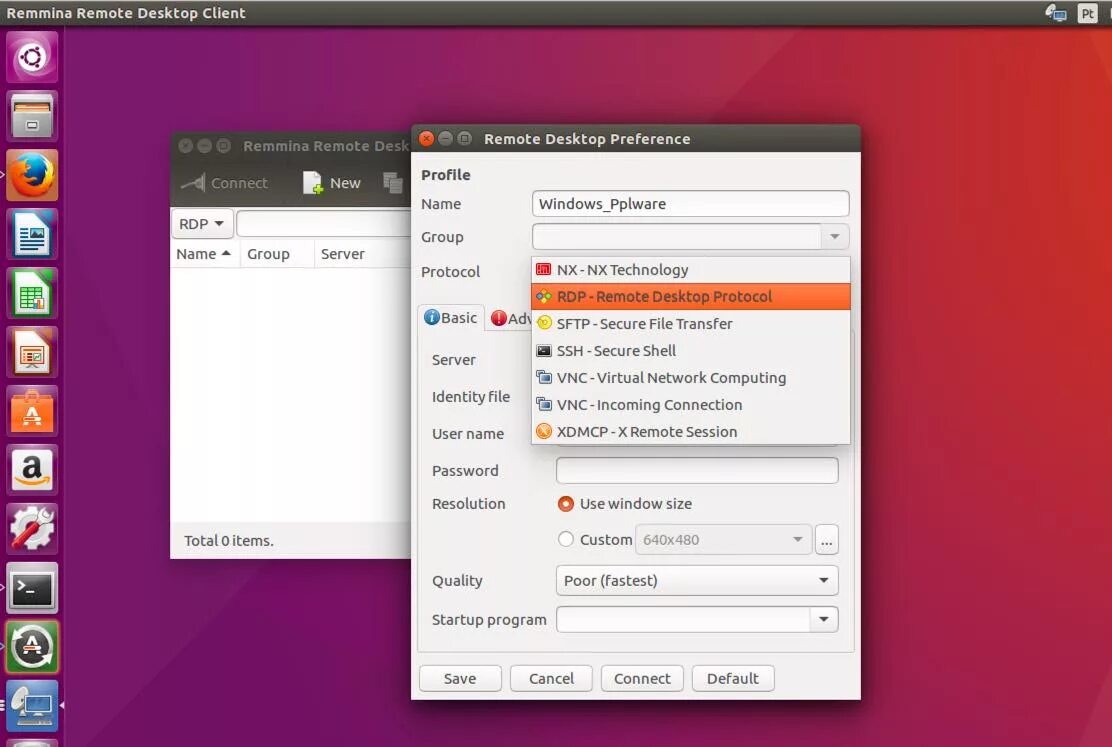This screenshot has height=747, width=1112.
Task: Click profile Name field Windows_Pplware
Action: pyautogui.click(x=690, y=204)
